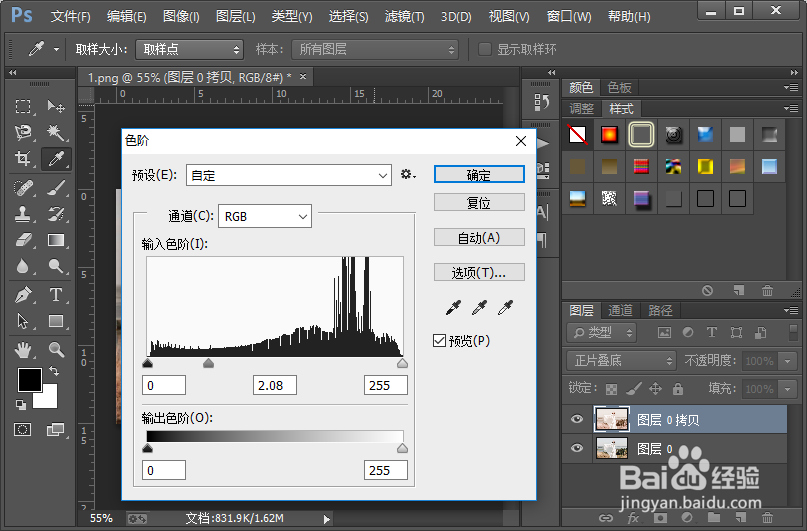Reset default foreground and background colors

click(x=21, y=405)
